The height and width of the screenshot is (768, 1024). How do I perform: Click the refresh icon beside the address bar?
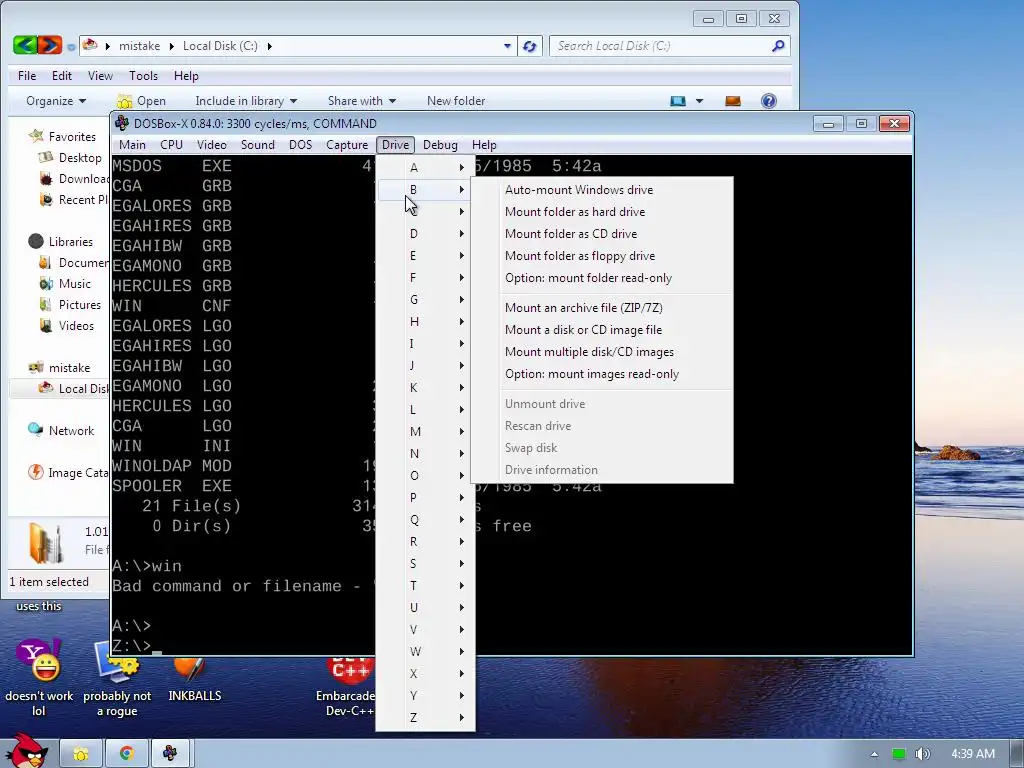coord(530,46)
